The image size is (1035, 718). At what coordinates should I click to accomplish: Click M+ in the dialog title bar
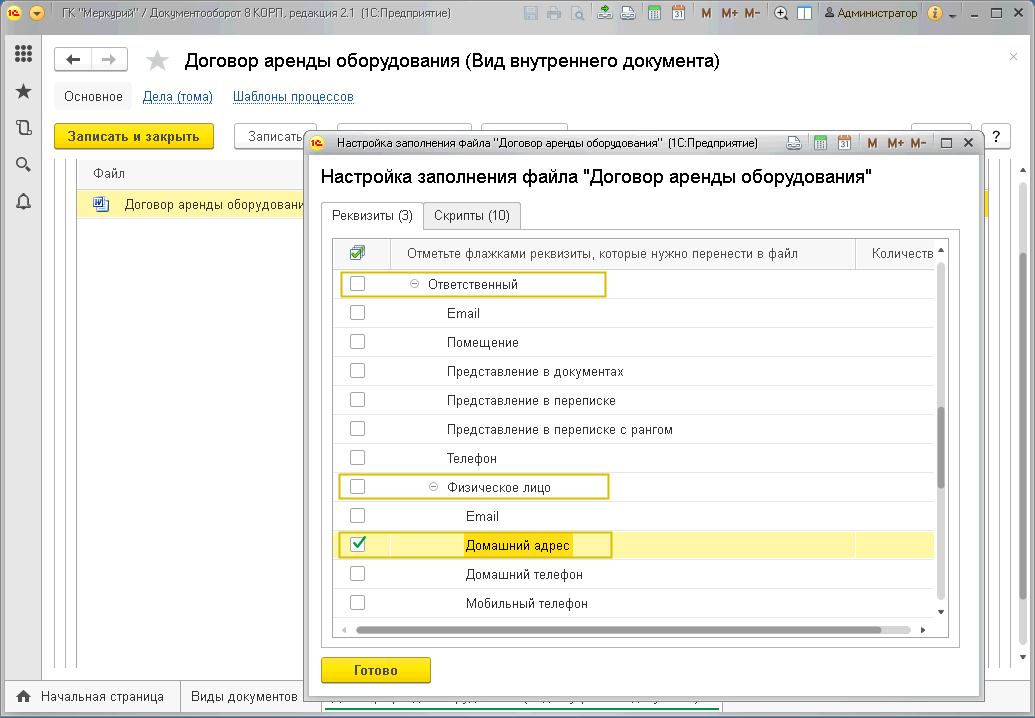(895, 143)
